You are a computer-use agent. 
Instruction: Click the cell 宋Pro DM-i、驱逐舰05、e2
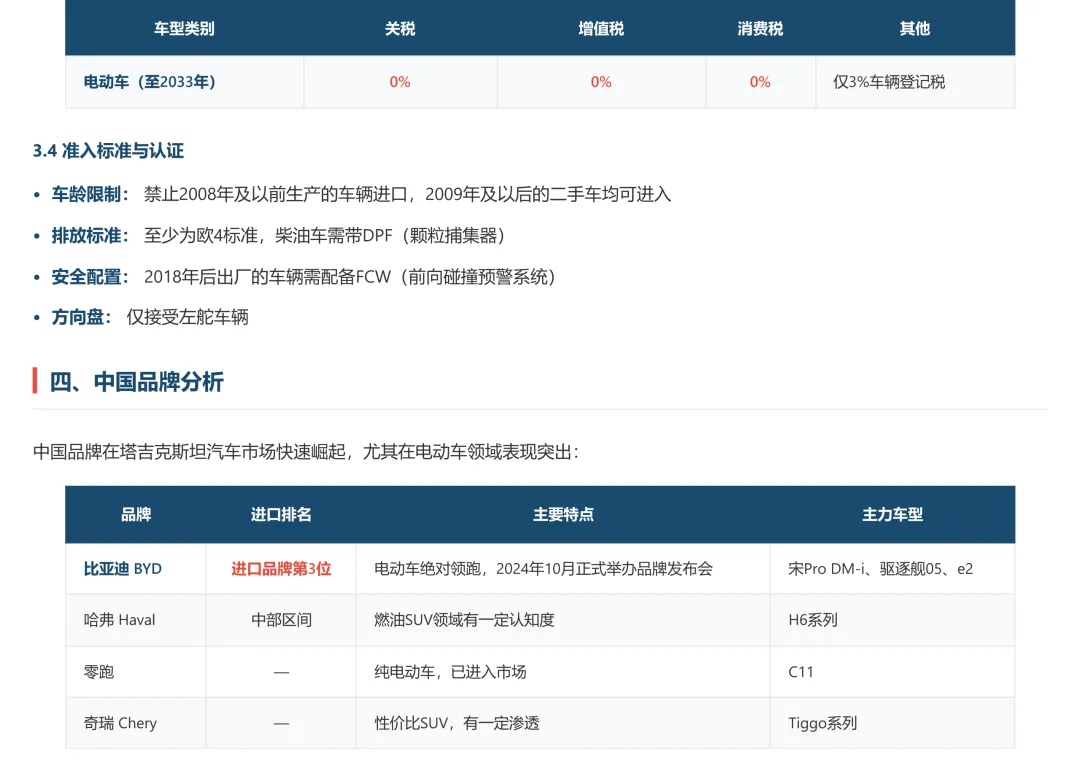tap(893, 569)
